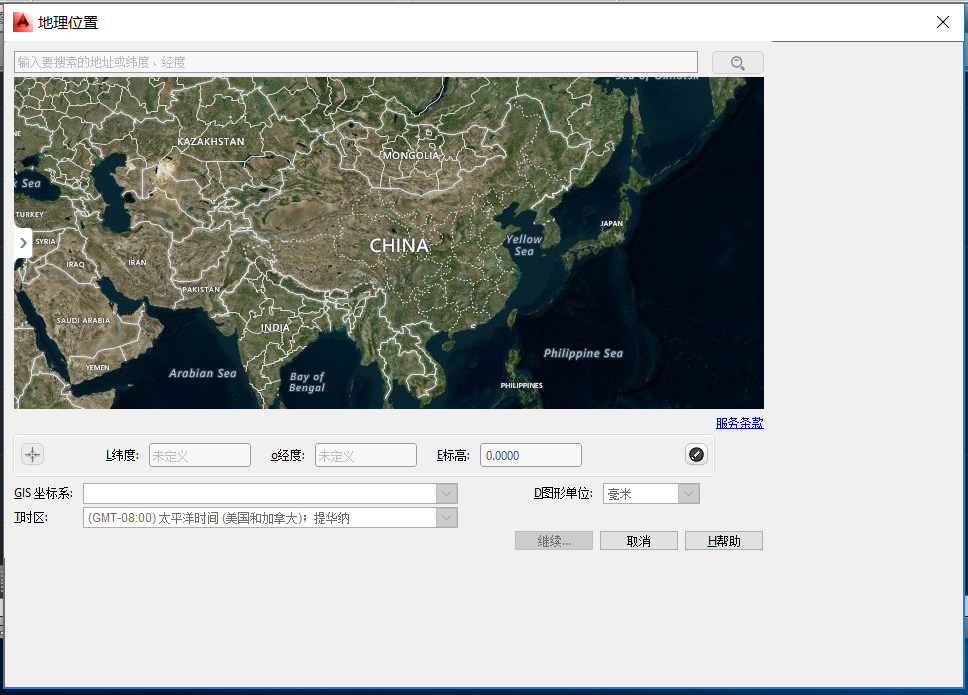Click the 经度 longitude field

point(366,455)
